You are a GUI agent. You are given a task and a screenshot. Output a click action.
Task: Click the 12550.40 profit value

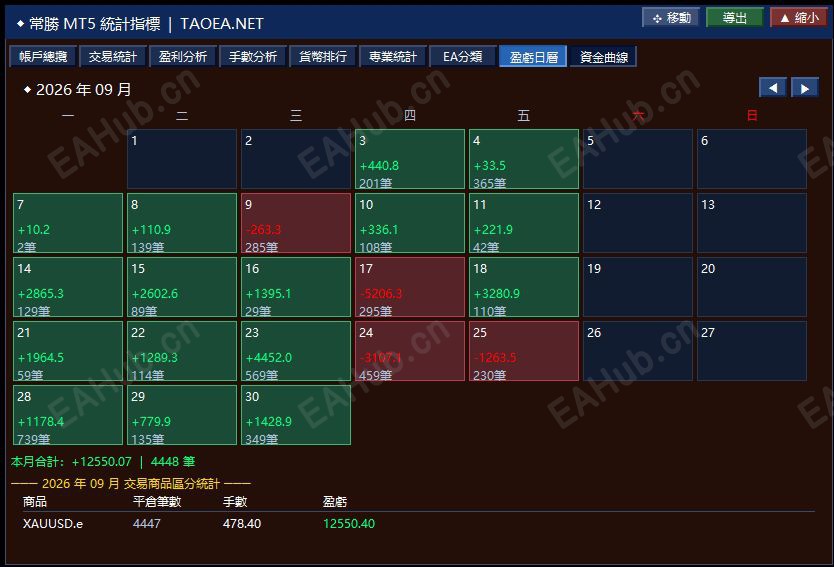coord(349,524)
